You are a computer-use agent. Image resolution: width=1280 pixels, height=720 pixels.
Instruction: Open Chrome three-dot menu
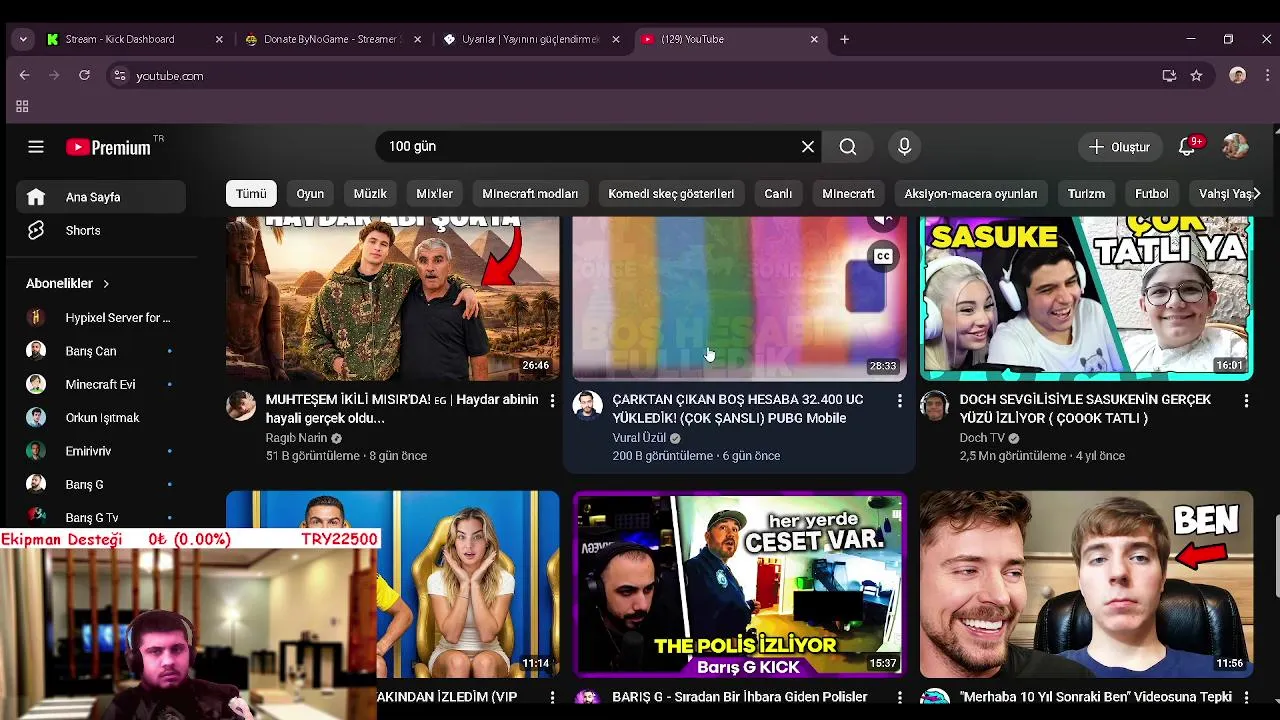coord(1267,75)
